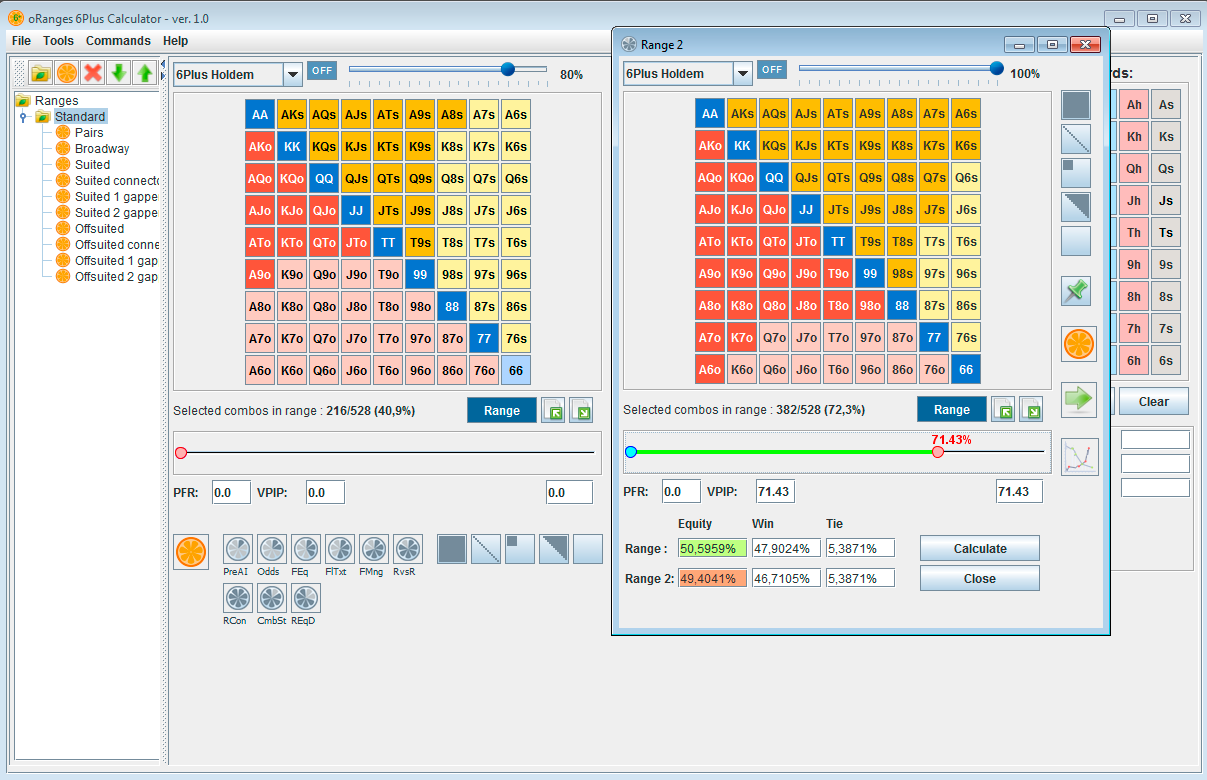1207x780 pixels.
Task: Click the PreAI calculation icon
Action: 237,549
